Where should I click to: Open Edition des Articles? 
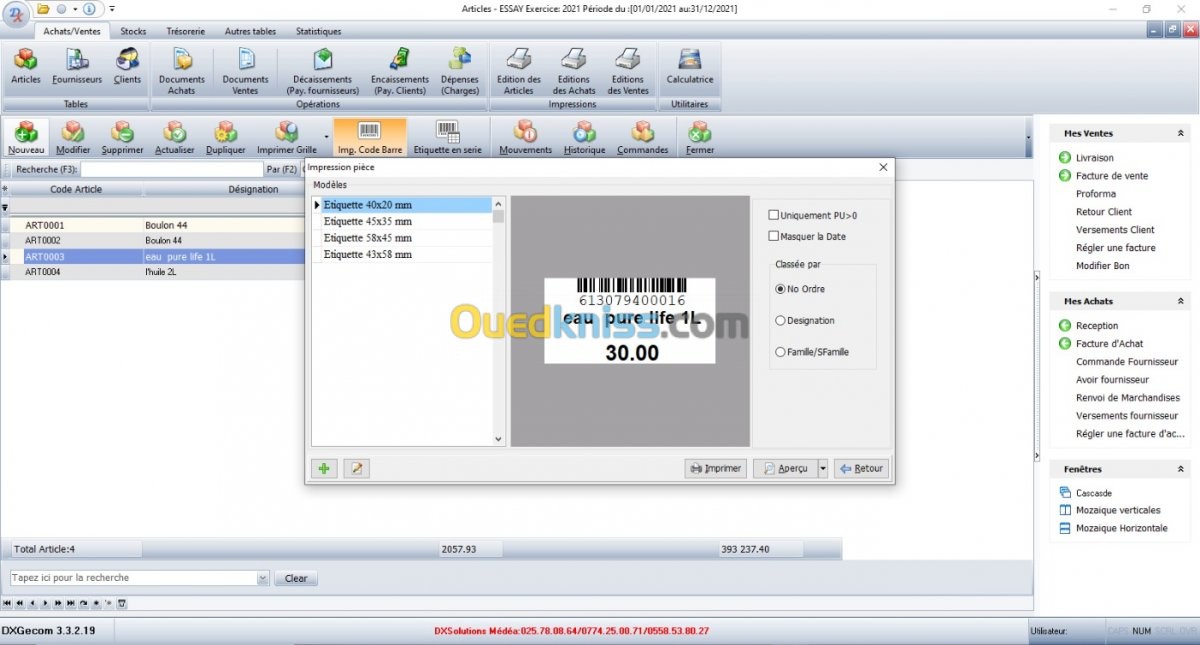[519, 71]
